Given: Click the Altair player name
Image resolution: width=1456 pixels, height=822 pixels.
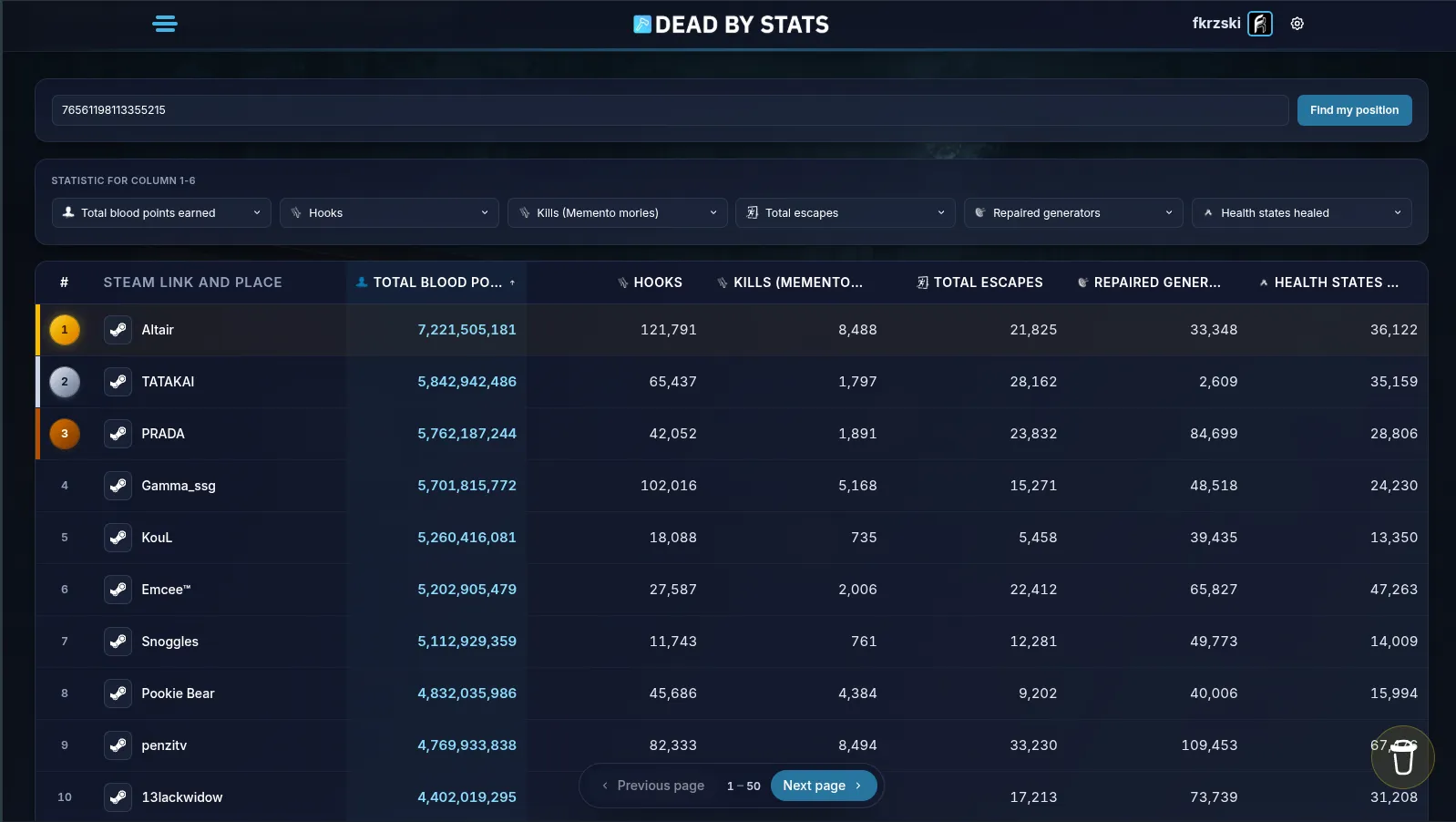Looking at the screenshot, I should coord(158,330).
